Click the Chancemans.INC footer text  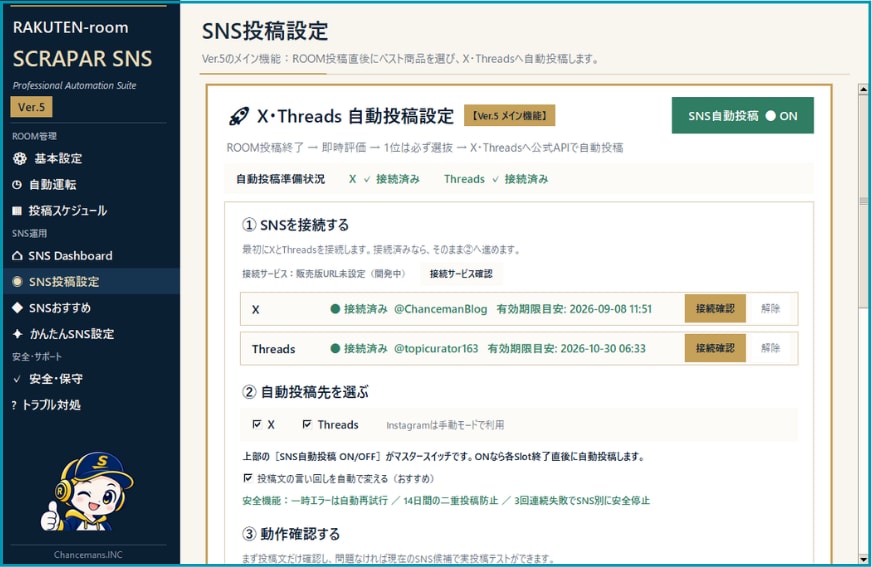88,555
